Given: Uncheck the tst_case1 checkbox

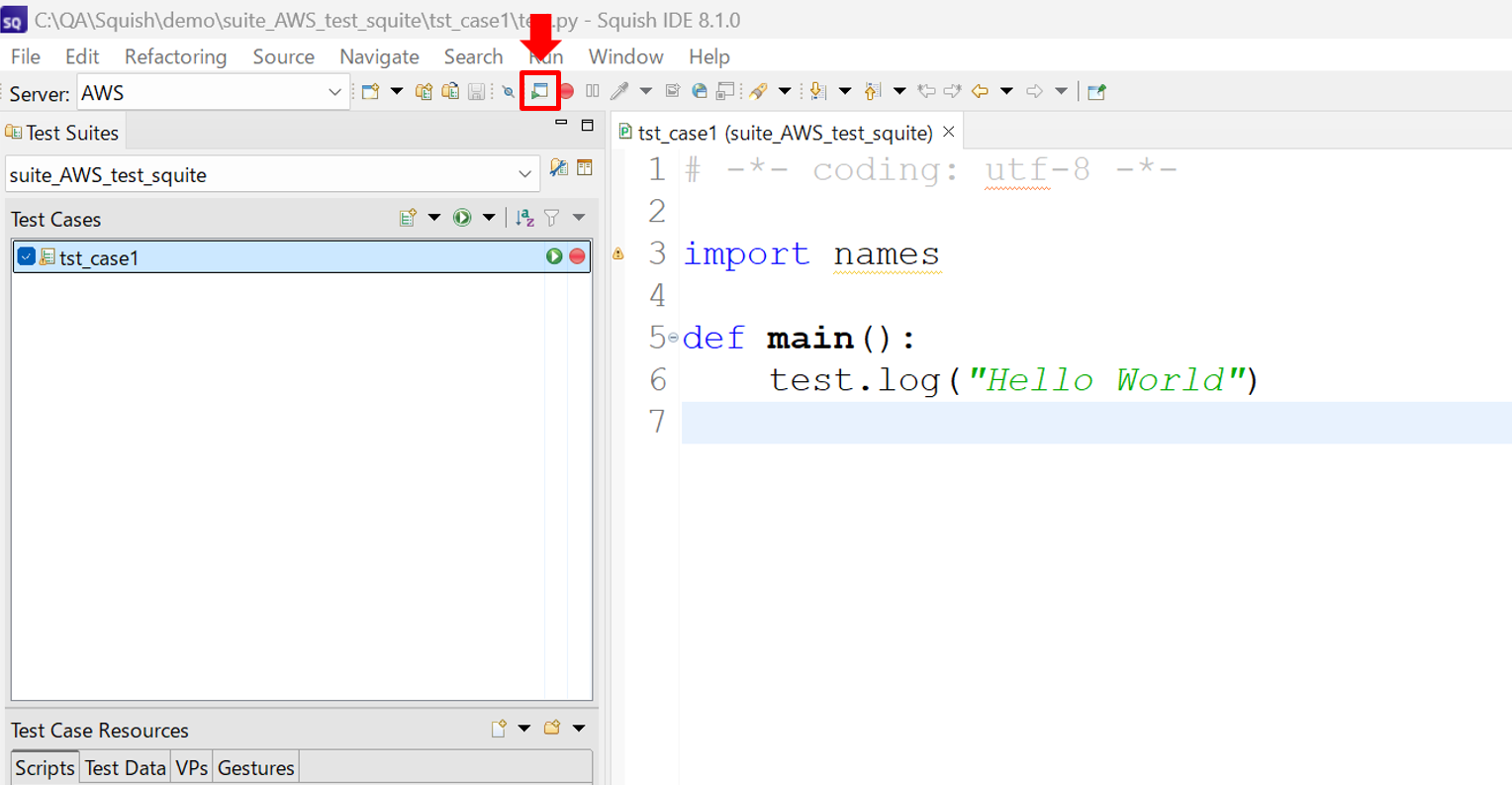Looking at the screenshot, I should pyautogui.click(x=27, y=256).
